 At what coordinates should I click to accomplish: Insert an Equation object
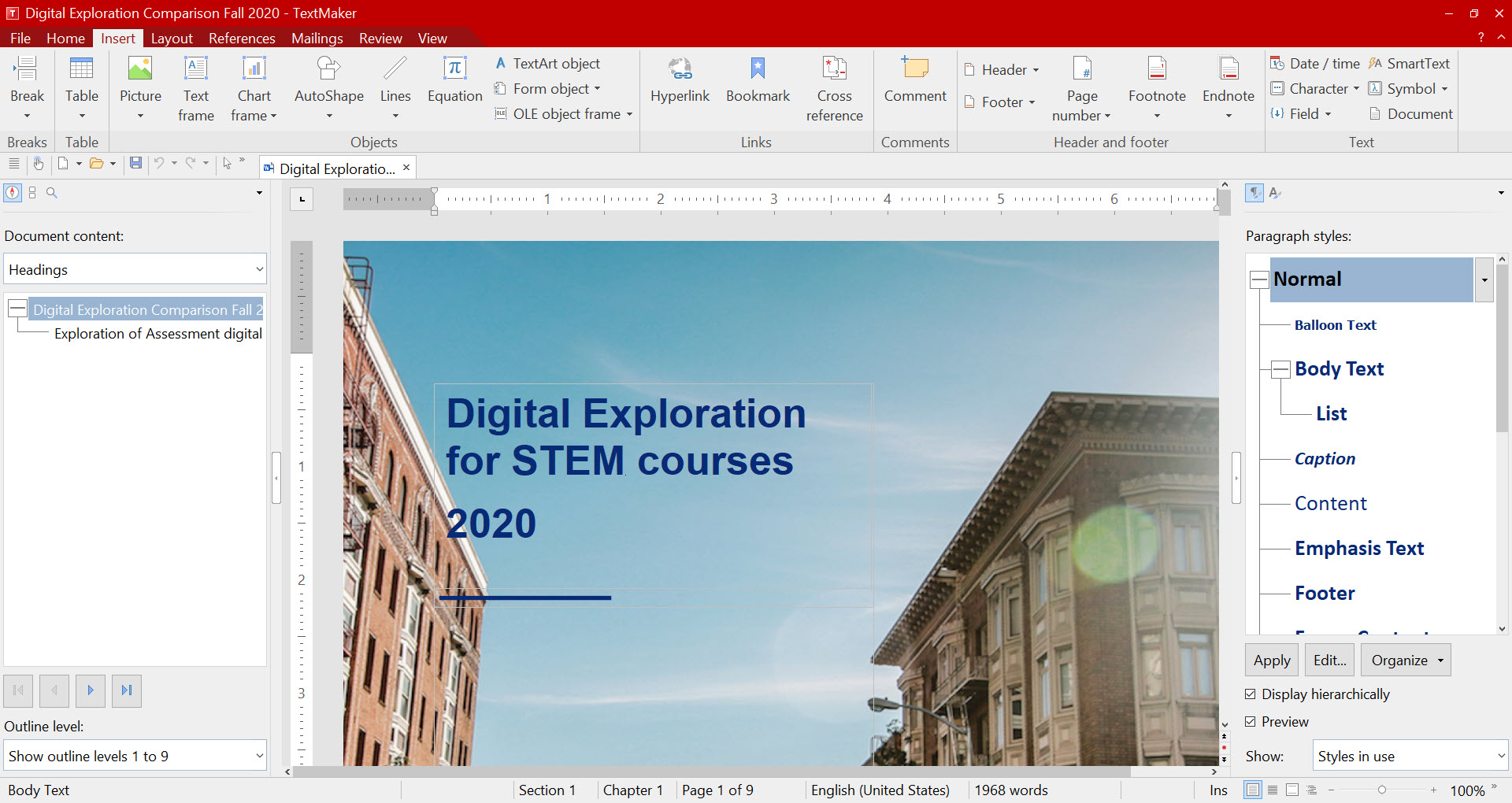click(454, 80)
